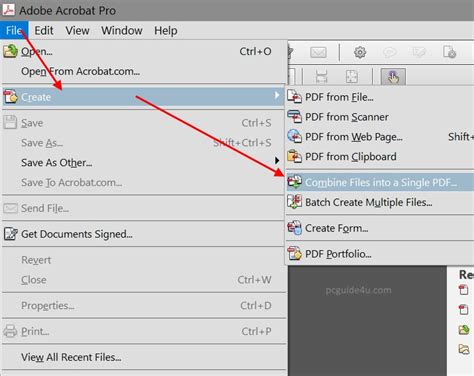The width and height of the screenshot is (474, 376).
Task: Click the fit width scrolling toolbar icon
Action: tap(321, 77)
